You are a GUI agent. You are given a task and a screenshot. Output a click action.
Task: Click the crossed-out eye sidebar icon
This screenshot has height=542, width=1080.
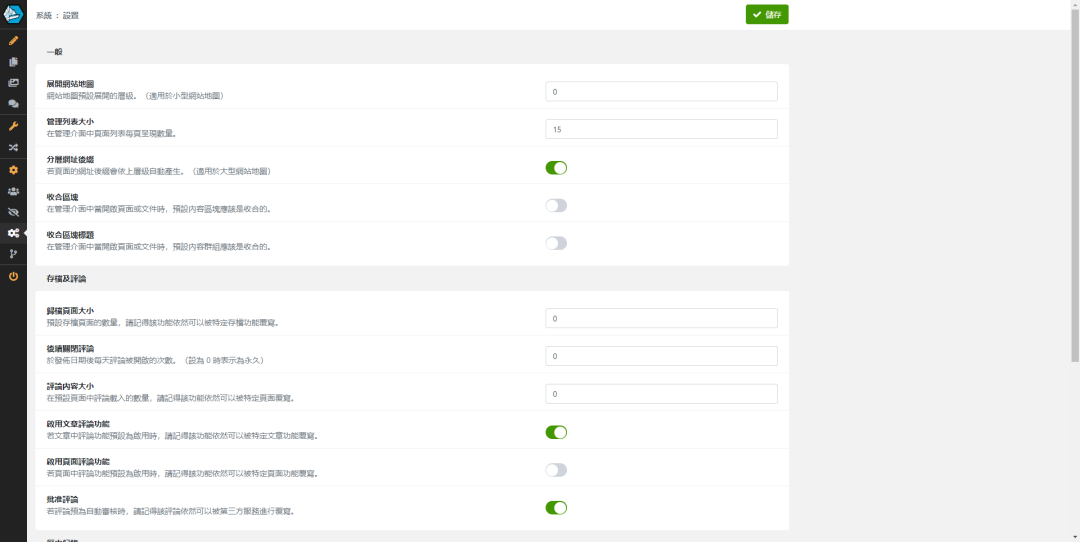coord(13,212)
